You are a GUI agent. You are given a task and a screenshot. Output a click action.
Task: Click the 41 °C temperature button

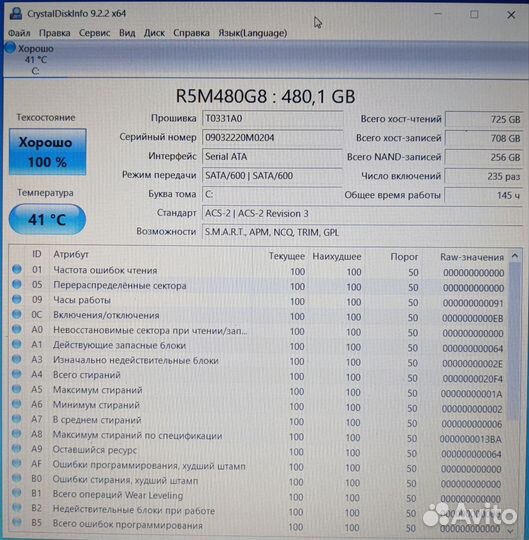point(47,219)
